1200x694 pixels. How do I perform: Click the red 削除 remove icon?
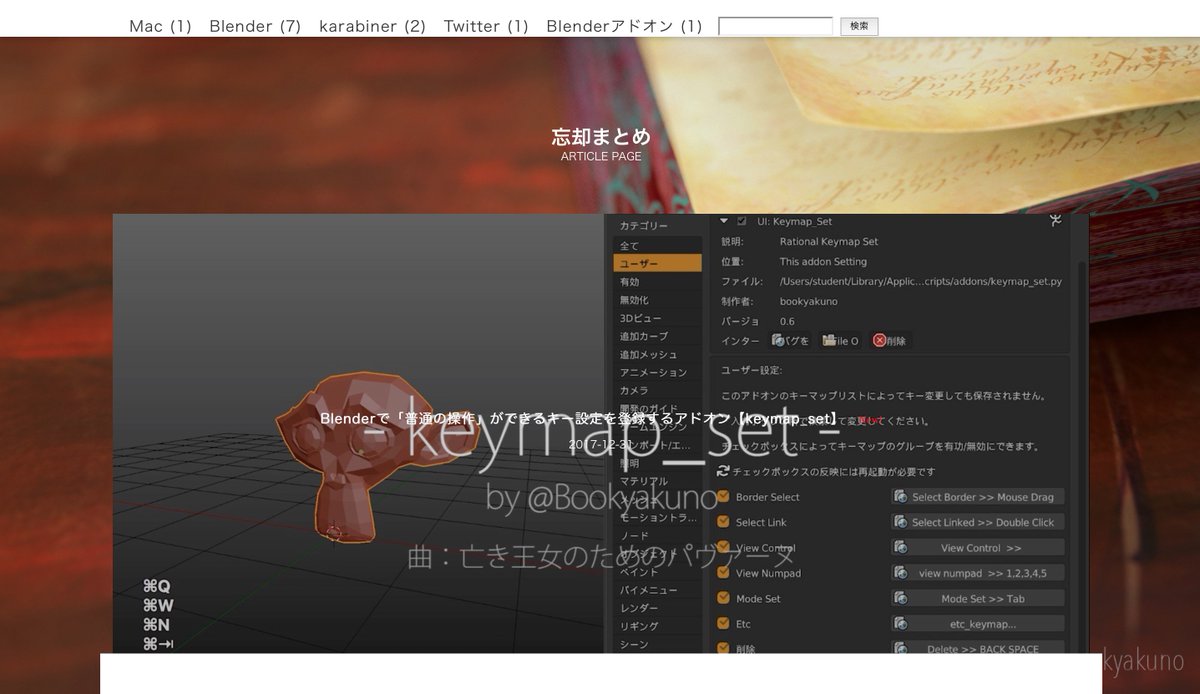pyautogui.click(x=890, y=341)
